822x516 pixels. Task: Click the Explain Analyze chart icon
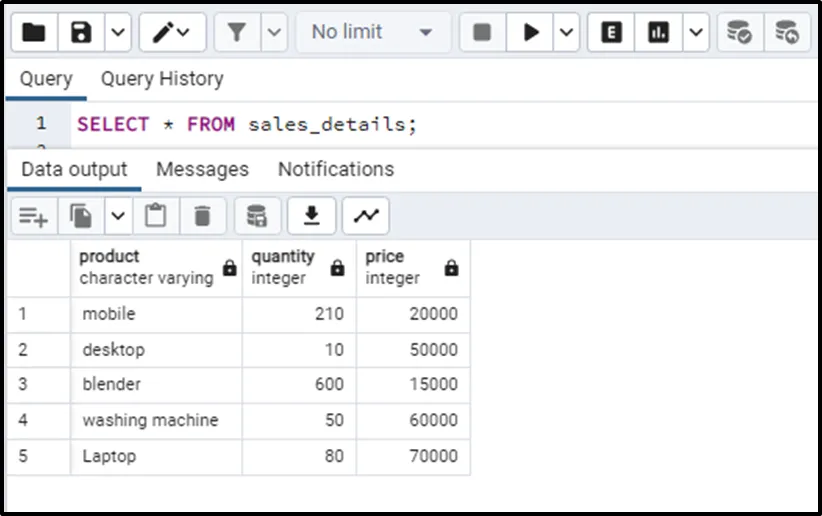tap(659, 33)
